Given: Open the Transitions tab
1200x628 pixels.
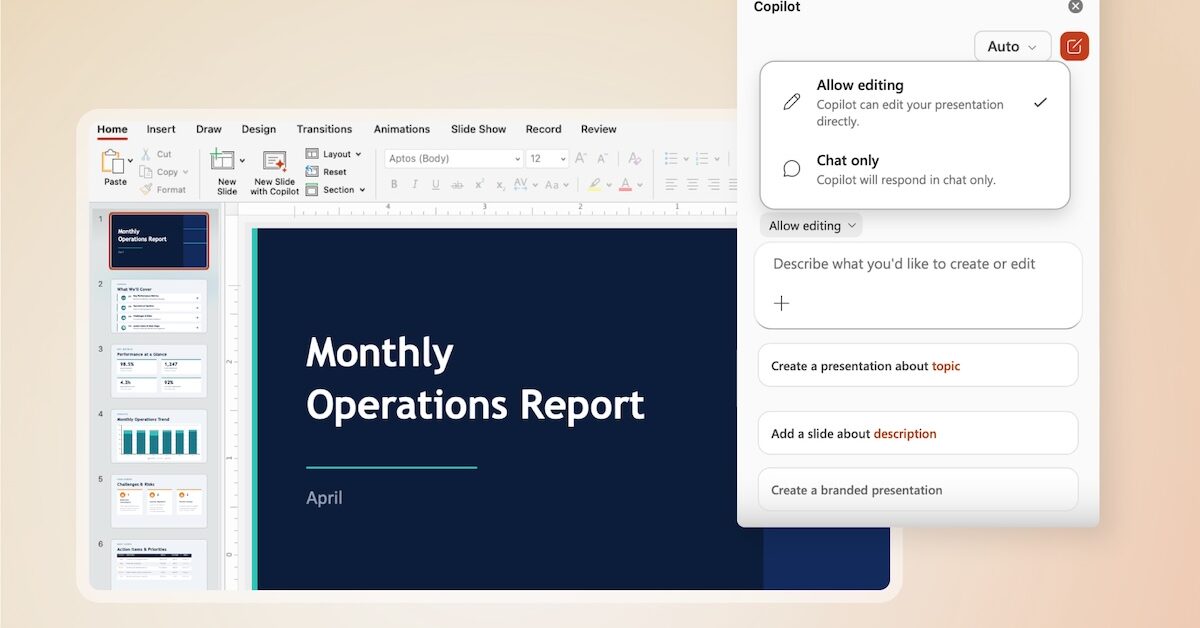Looking at the screenshot, I should [324, 129].
